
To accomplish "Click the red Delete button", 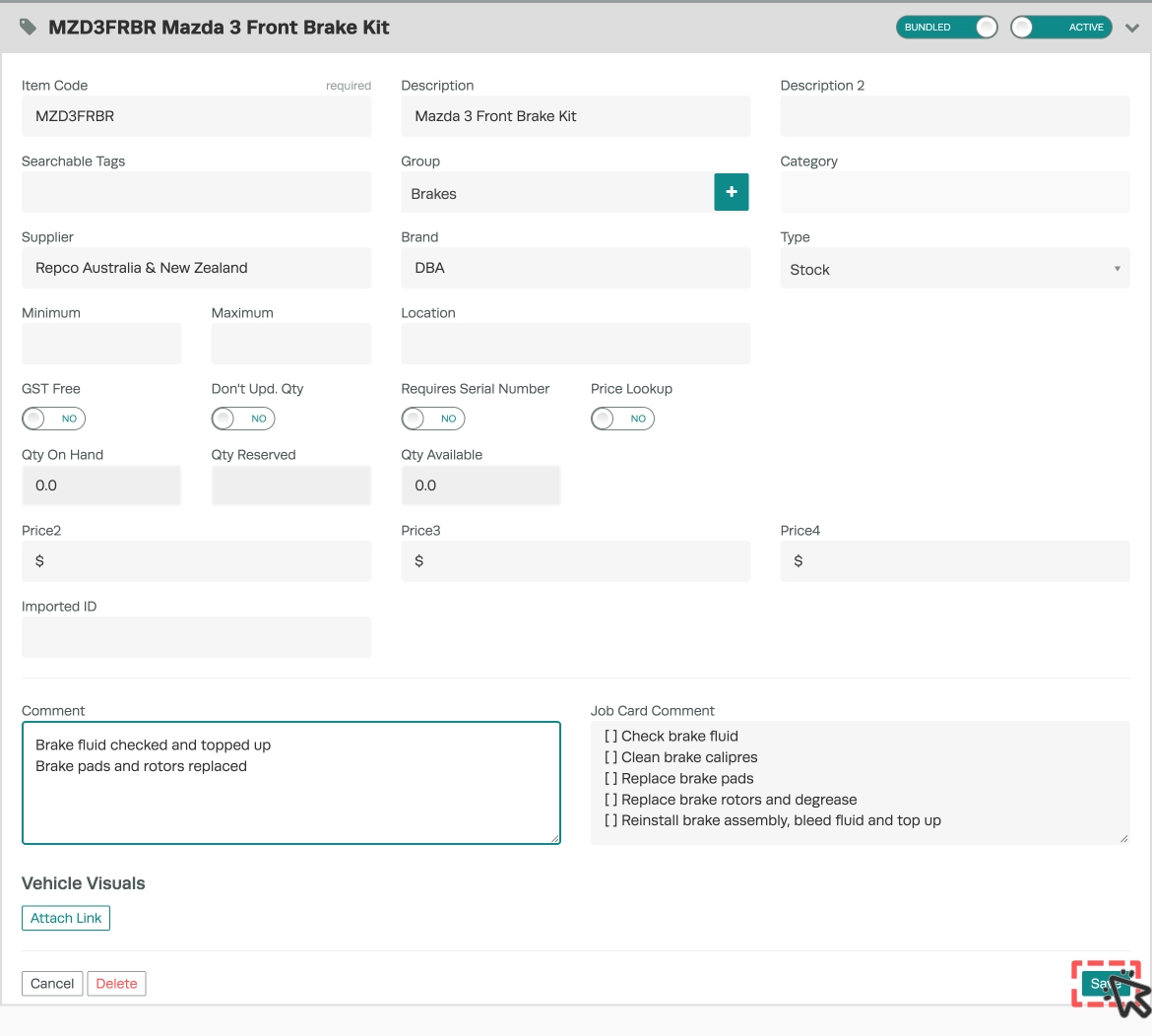I will 116,983.
